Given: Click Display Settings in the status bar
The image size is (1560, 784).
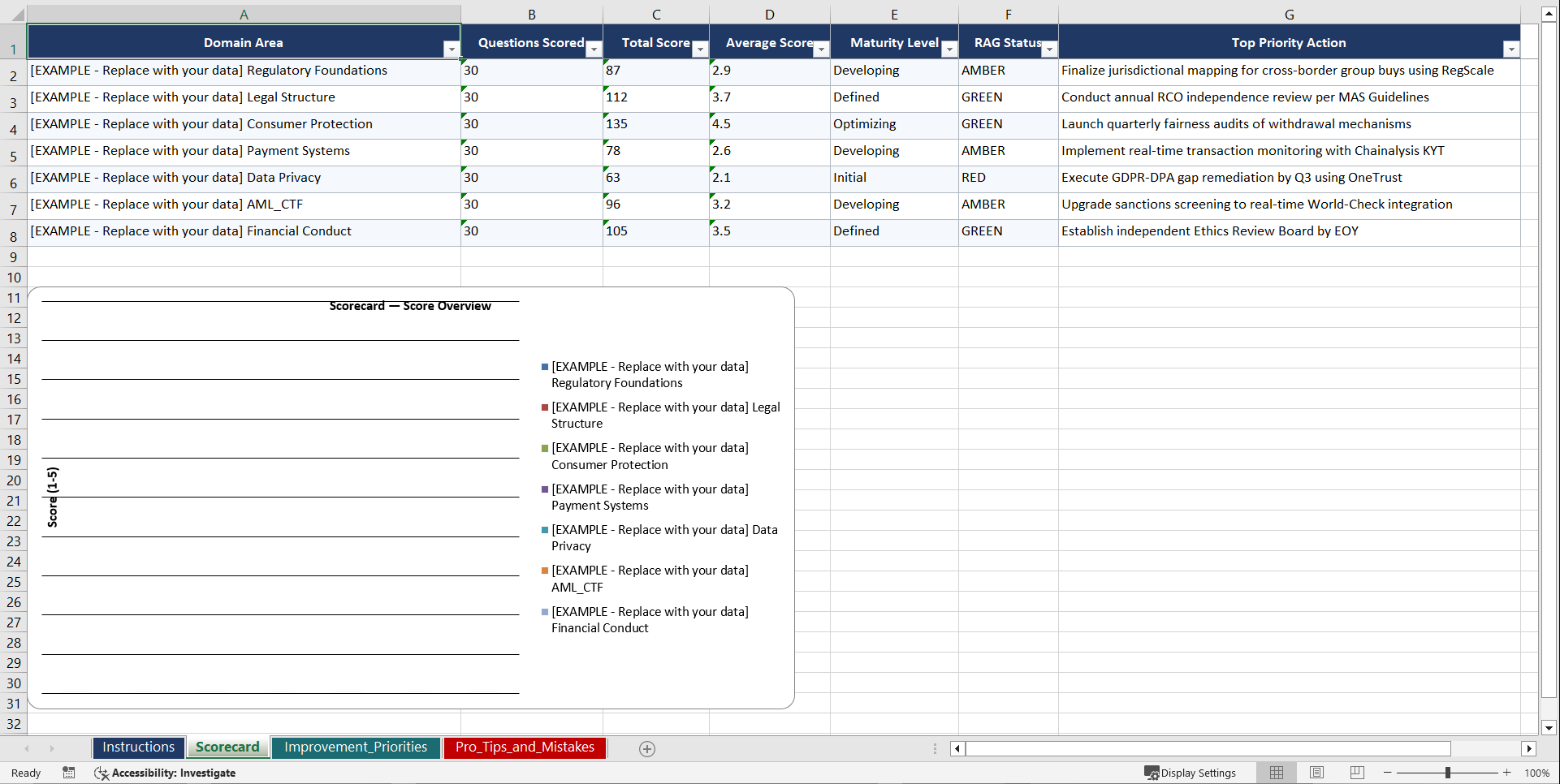Looking at the screenshot, I should [x=1191, y=773].
